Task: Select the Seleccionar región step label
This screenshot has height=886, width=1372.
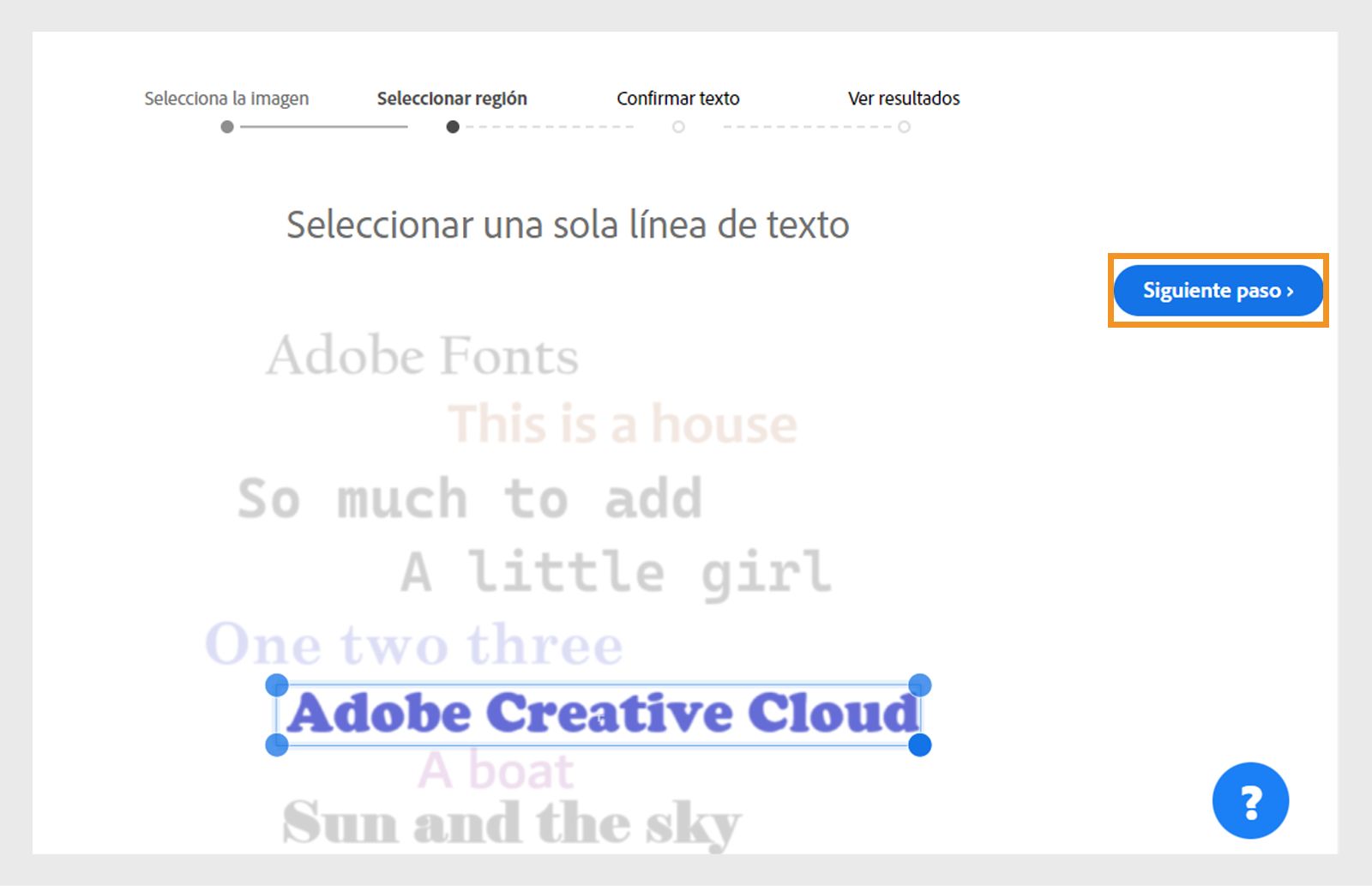Action: [x=452, y=99]
